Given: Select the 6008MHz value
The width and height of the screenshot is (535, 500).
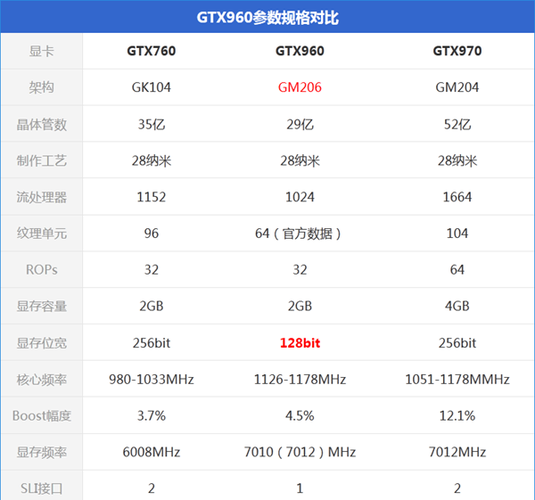Looking at the screenshot, I should [x=151, y=452].
